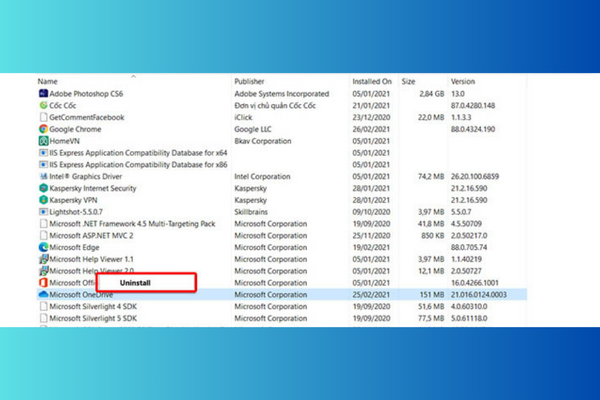
Task: Click the Intel Corporation publisher cell
Action: tap(262, 176)
